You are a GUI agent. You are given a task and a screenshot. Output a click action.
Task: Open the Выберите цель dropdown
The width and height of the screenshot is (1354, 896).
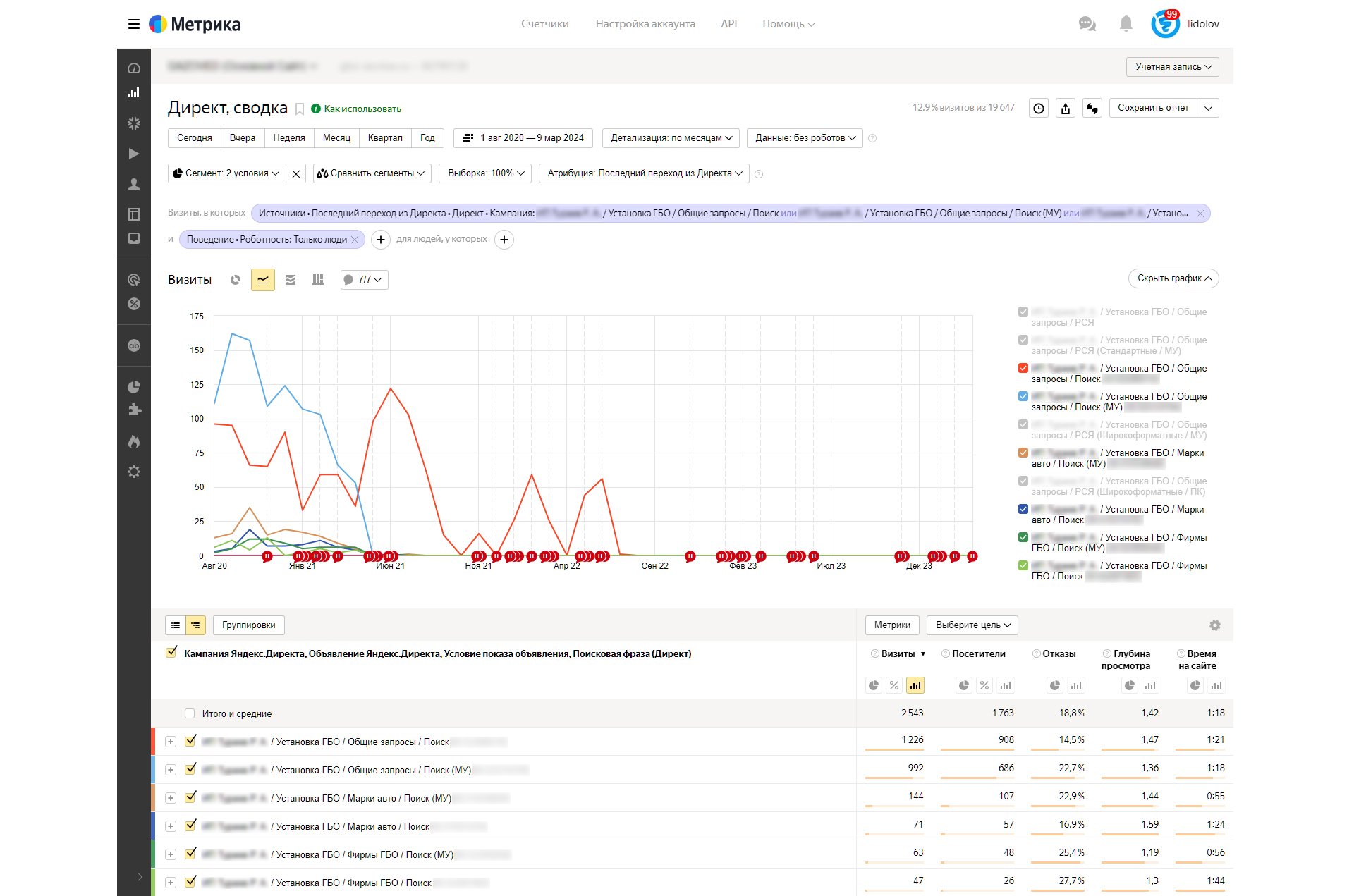click(x=972, y=625)
